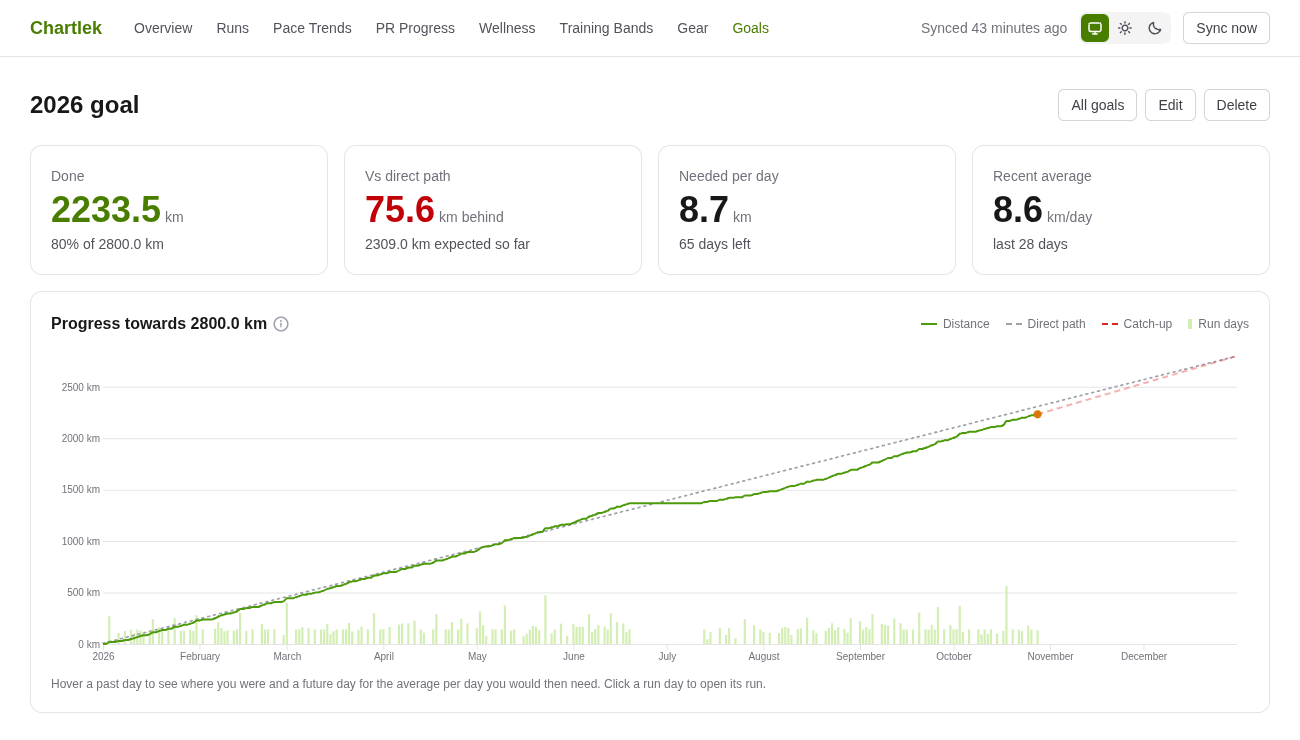
Task: Toggle the Run days legend series
Action: (1218, 324)
